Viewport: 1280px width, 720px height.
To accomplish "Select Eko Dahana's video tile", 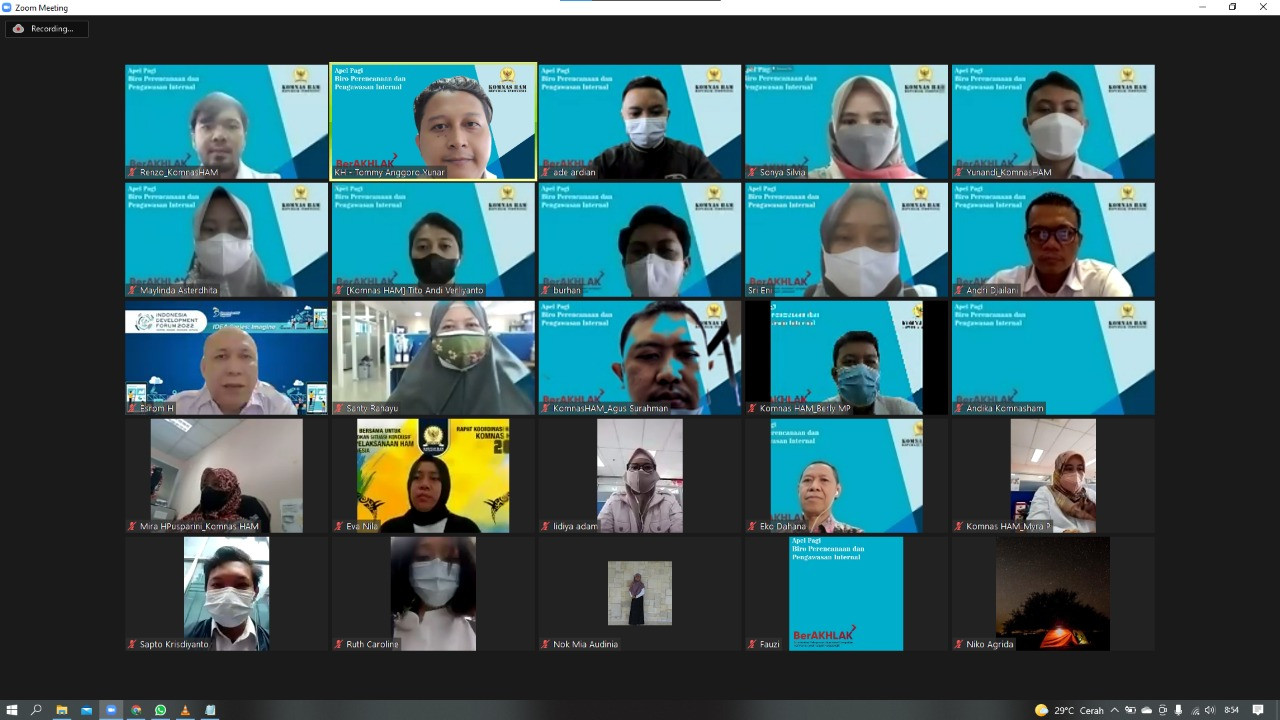I will pos(846,476).
